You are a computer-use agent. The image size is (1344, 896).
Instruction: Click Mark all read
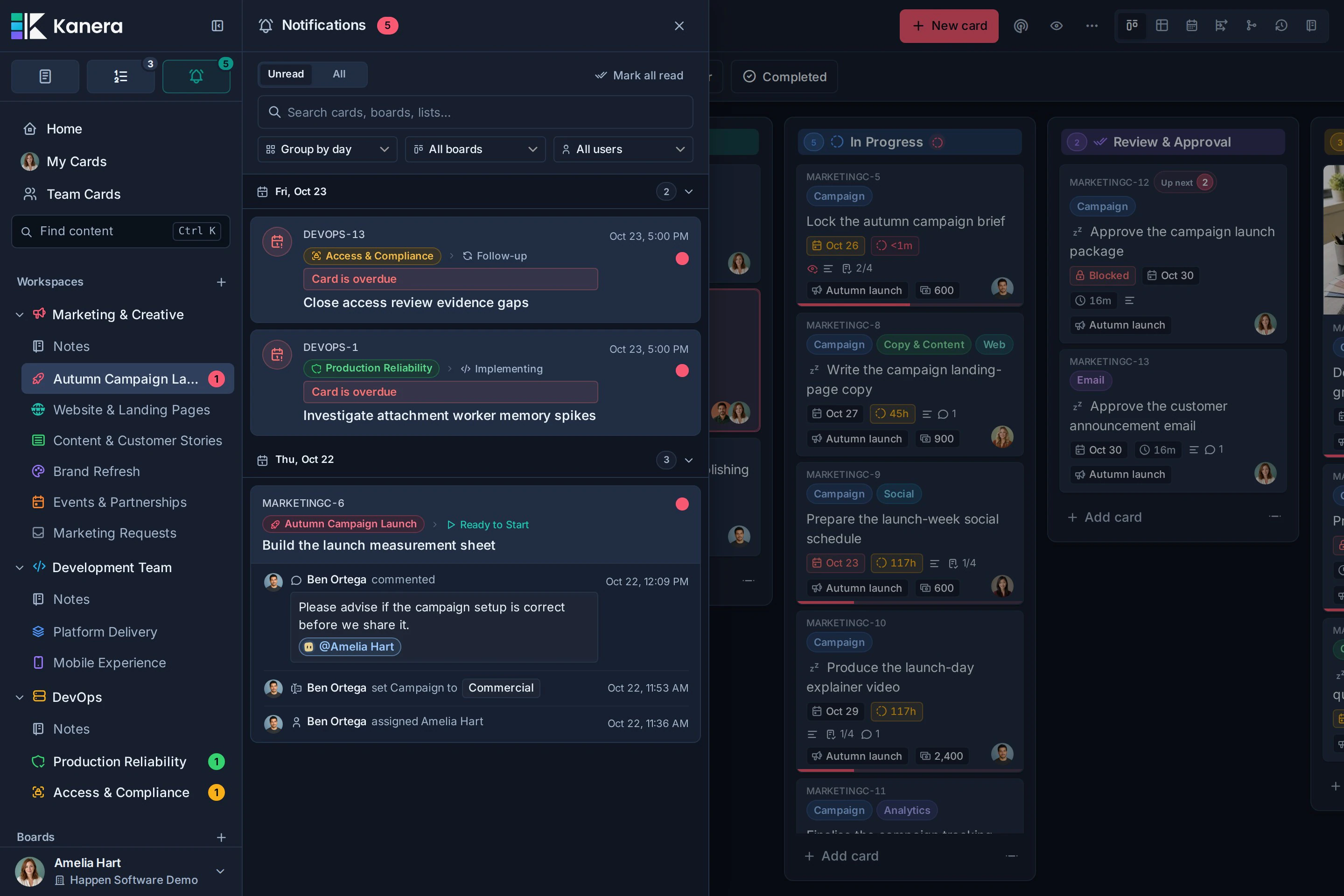(639, 76)
